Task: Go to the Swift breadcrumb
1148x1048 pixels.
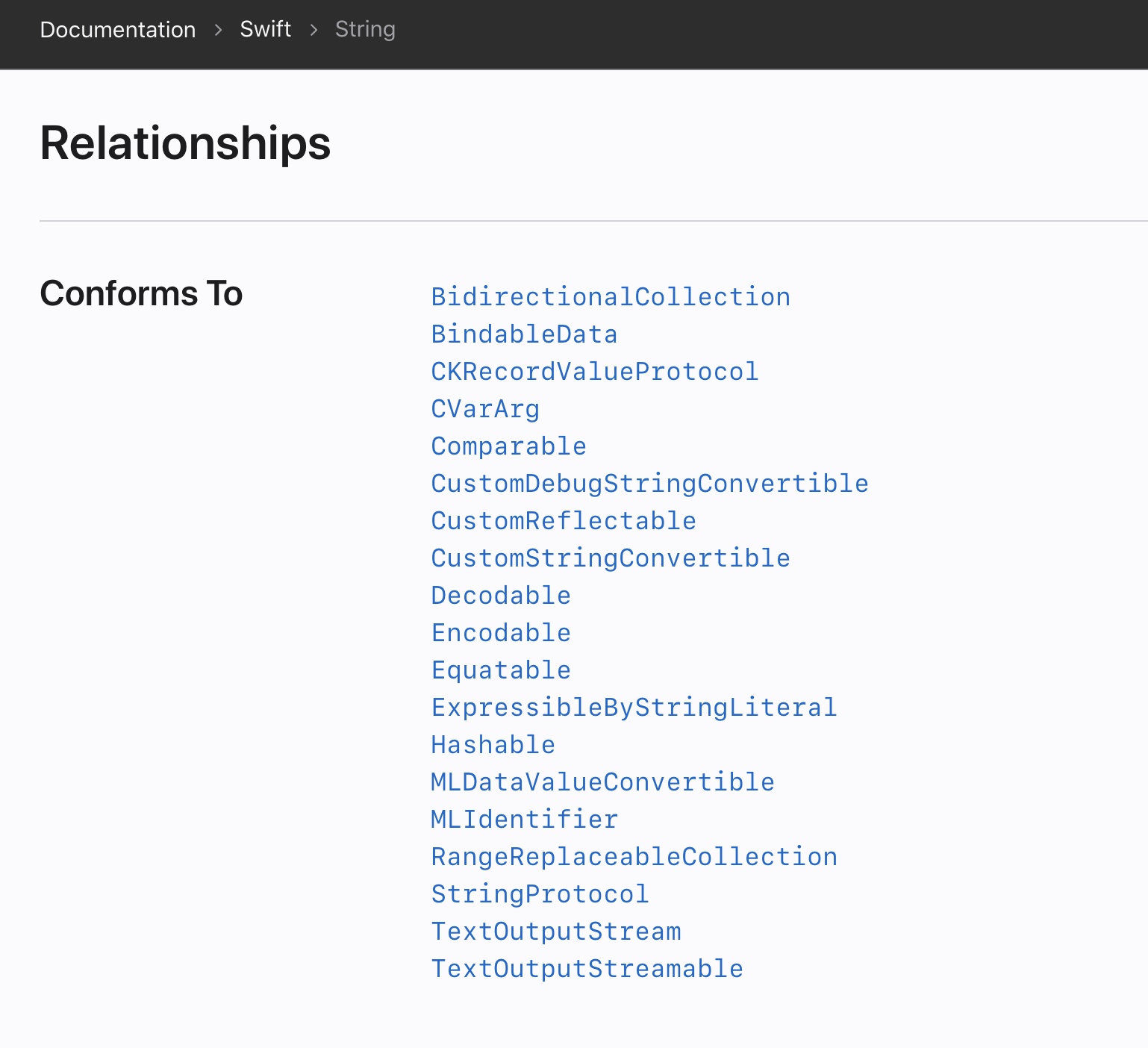Action: point(265,29)
